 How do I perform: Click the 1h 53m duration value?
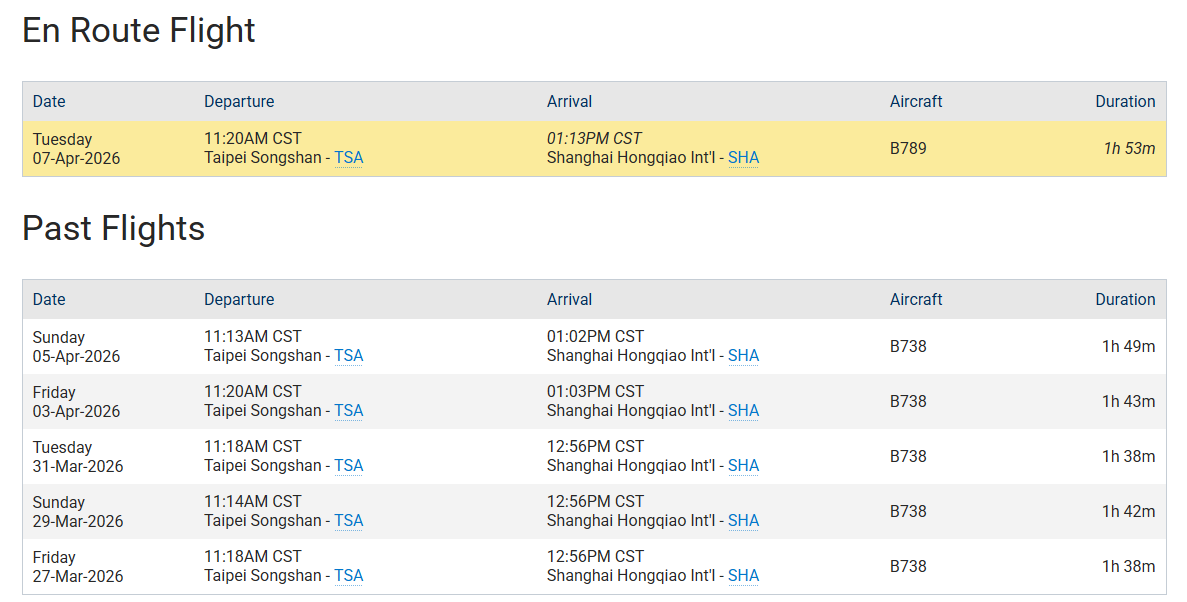point(1128,149)
